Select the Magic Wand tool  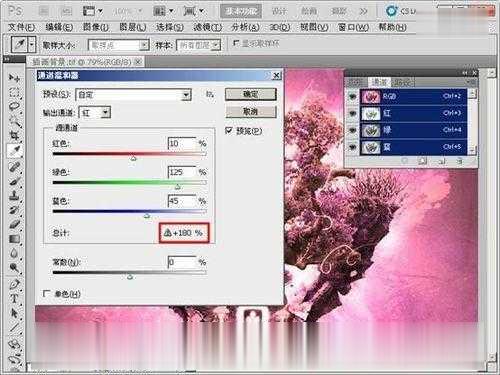(14, 121)
